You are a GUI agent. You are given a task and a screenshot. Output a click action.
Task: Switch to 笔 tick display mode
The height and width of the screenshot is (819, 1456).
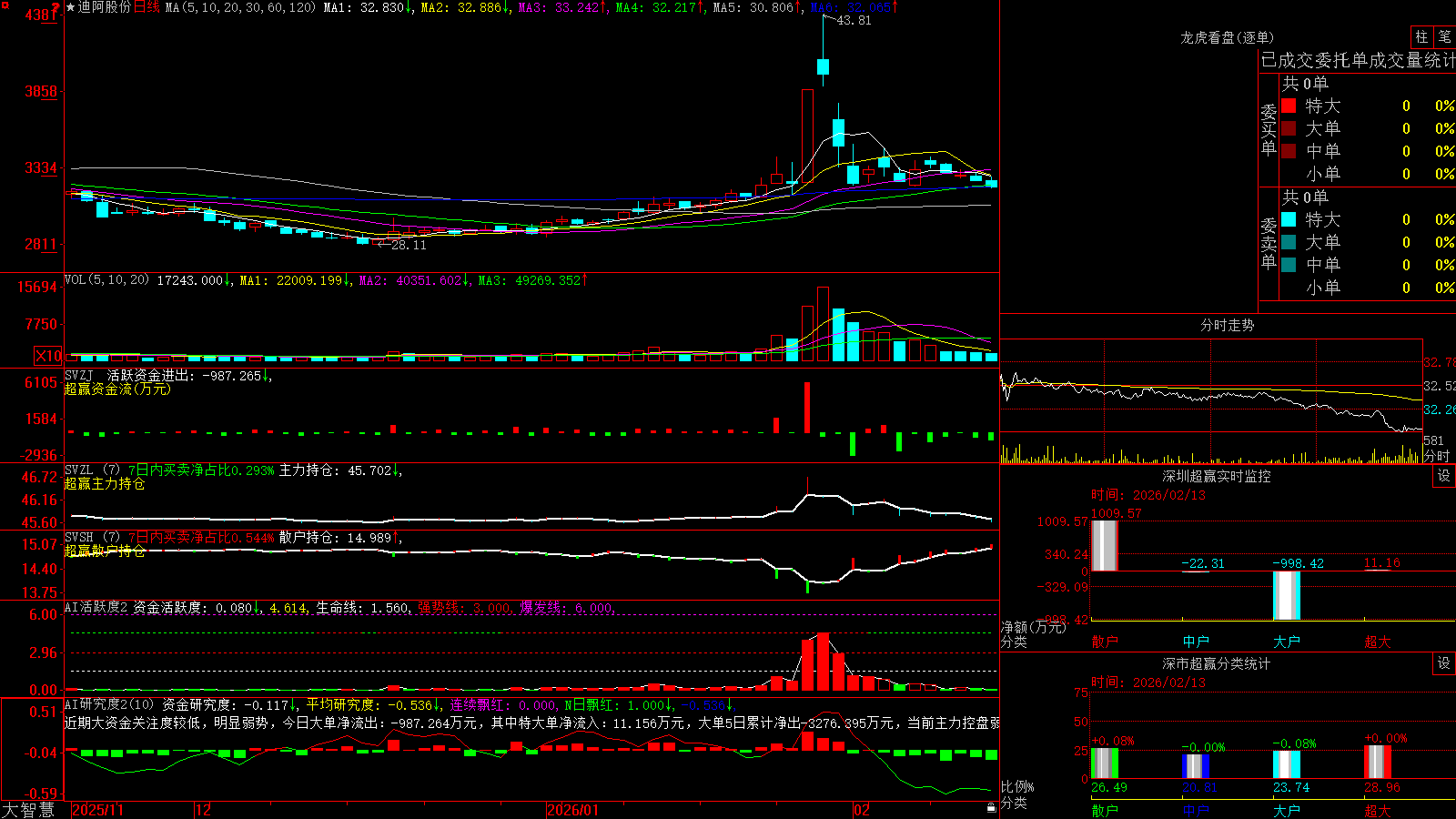(1445, 37)
